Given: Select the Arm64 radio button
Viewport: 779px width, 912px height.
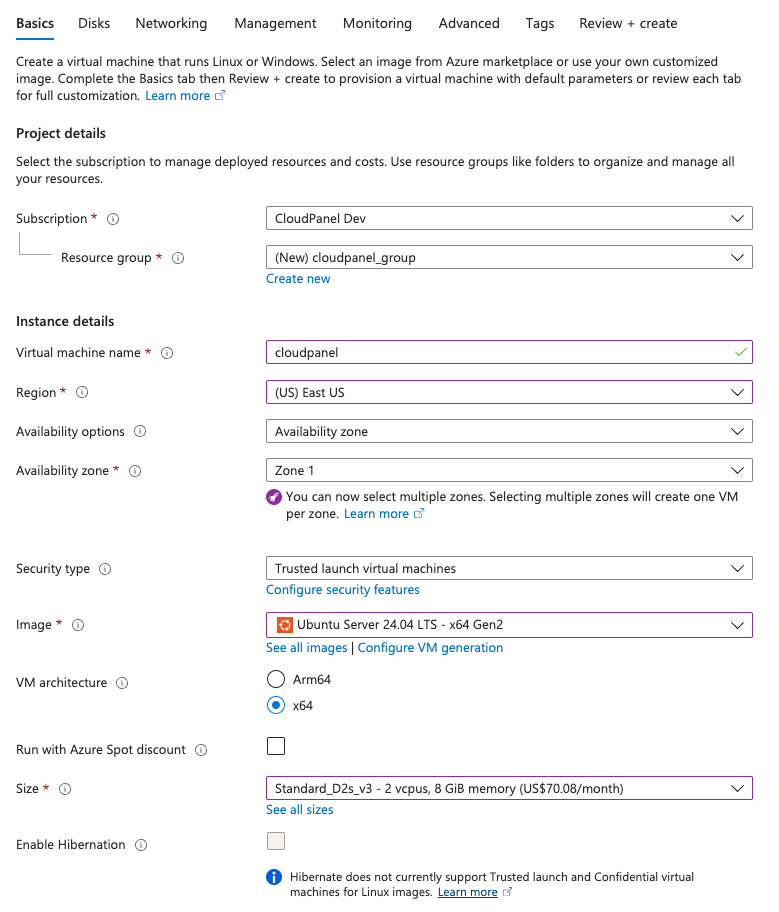Looking at the screenshot, I should (x=275, y=679).
